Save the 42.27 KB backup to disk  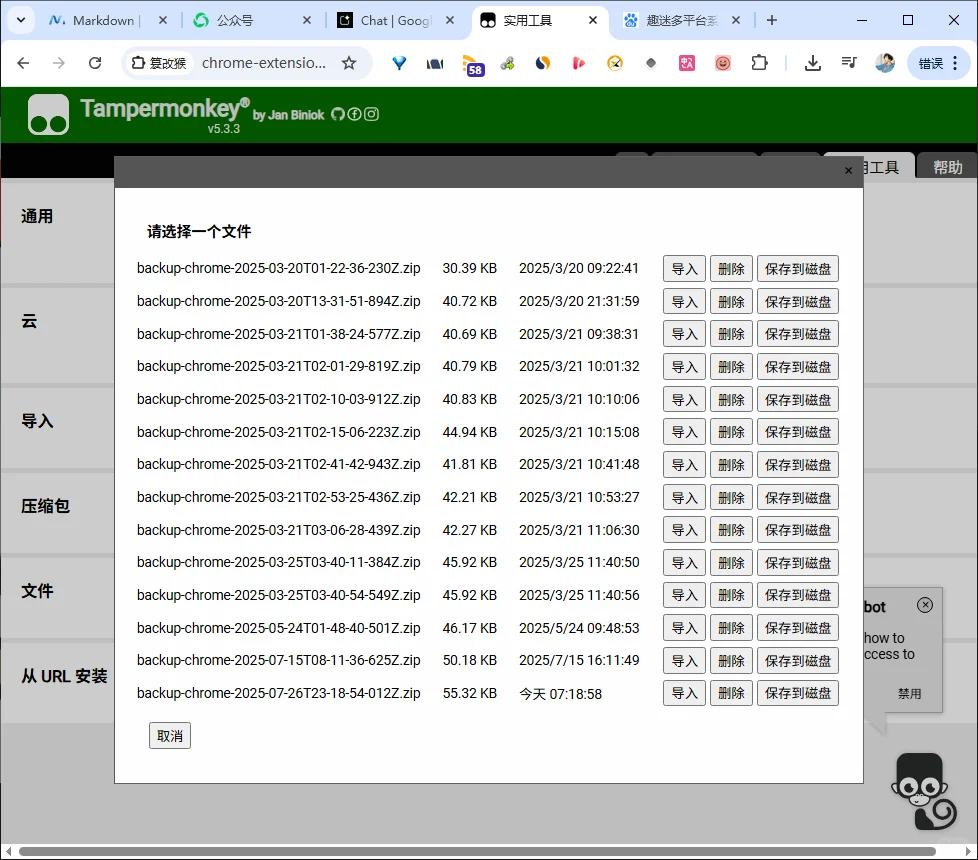pyautogui.click(x=798, y=530)
